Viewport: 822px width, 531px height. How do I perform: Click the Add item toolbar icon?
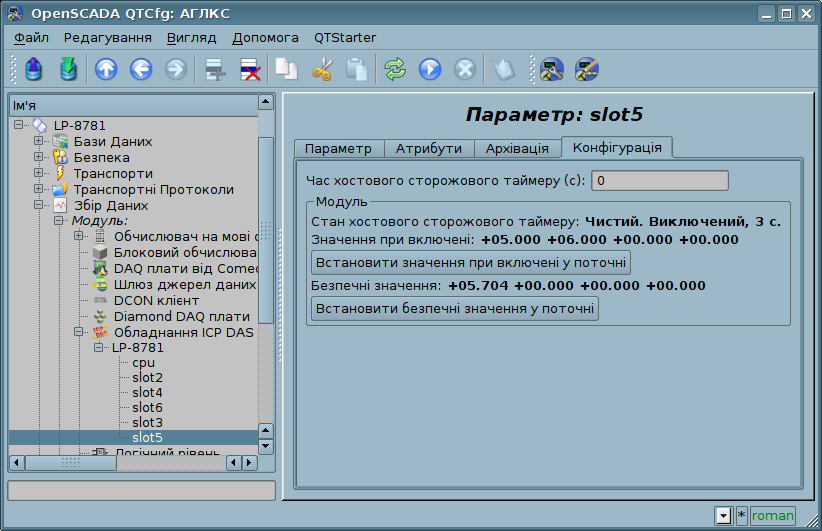[214, 70]
